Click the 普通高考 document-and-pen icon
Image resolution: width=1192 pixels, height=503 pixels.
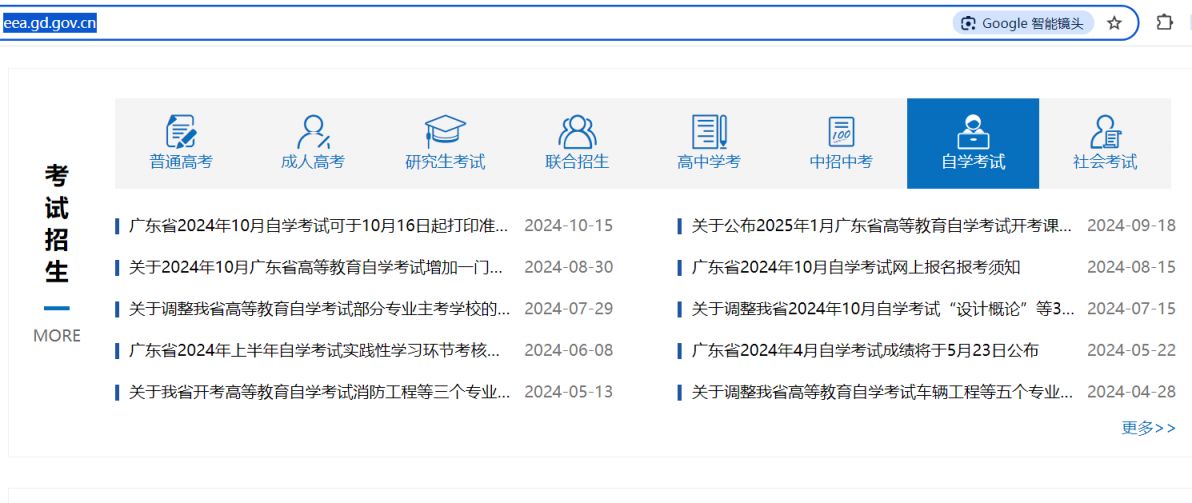[181, 131]
